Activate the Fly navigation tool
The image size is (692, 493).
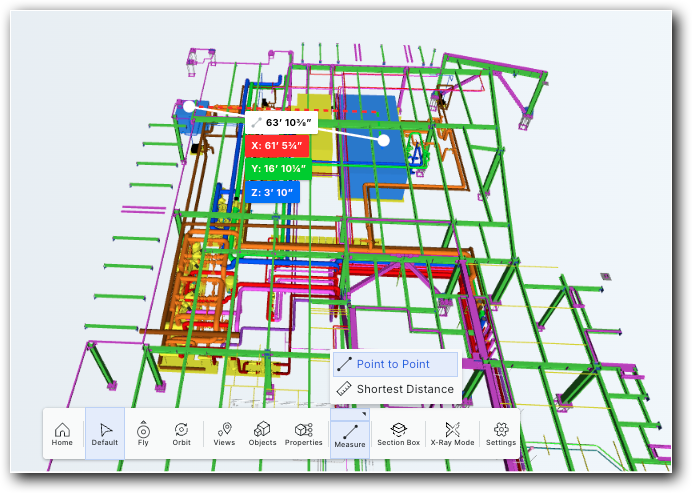point(143,434)
